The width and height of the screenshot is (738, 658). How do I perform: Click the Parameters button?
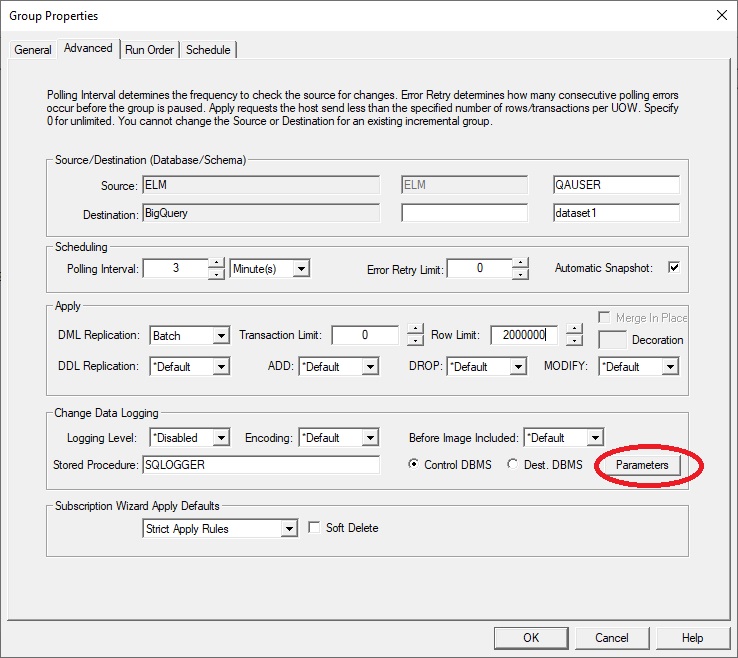(x=641, y=466)
